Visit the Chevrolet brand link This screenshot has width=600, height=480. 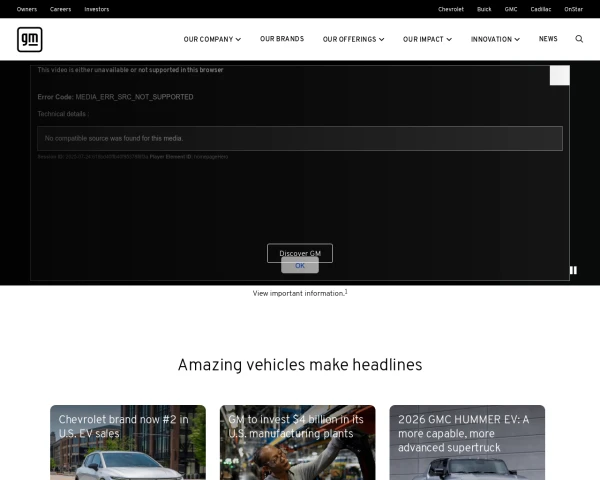tap(451, 9)
